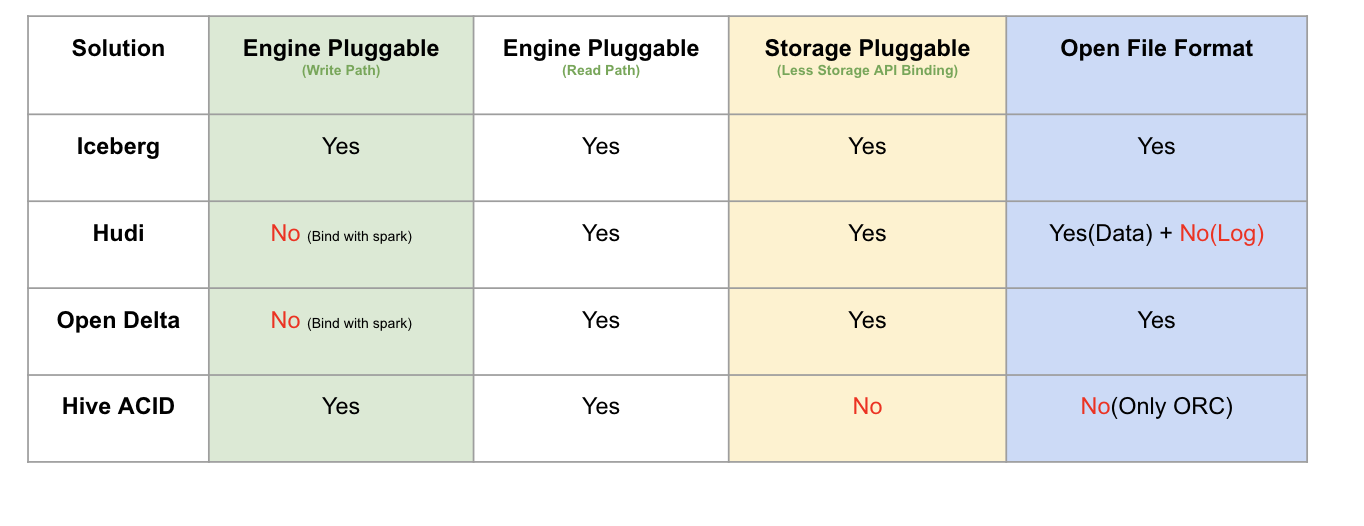Click Hive ACID's Yes under Write Path
This screenshot has width=1364, height=526.
341,406
